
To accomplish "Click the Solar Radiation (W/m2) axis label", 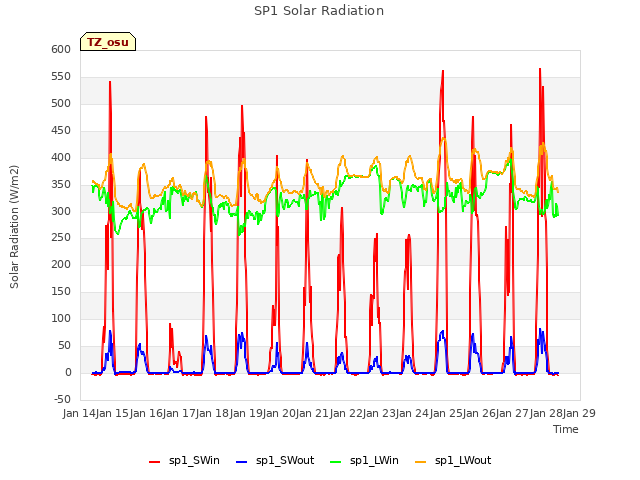I will (x=14, y=227).
